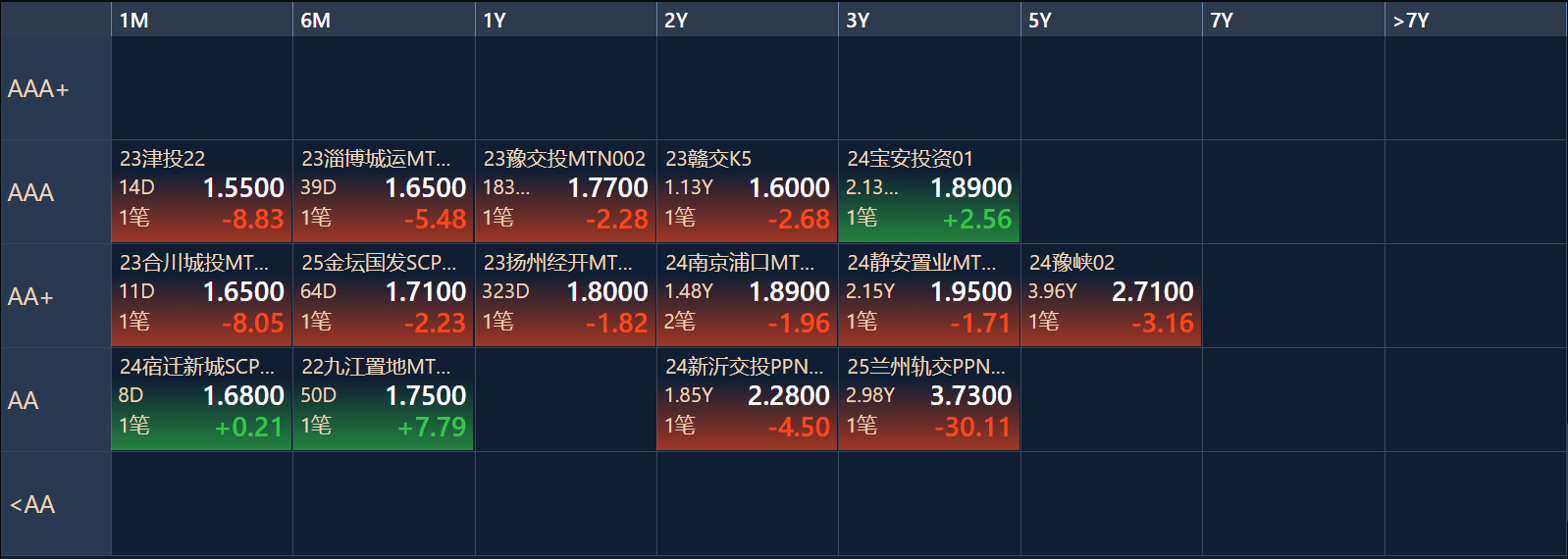Click the AA+ rating row label

click(55, 296)
